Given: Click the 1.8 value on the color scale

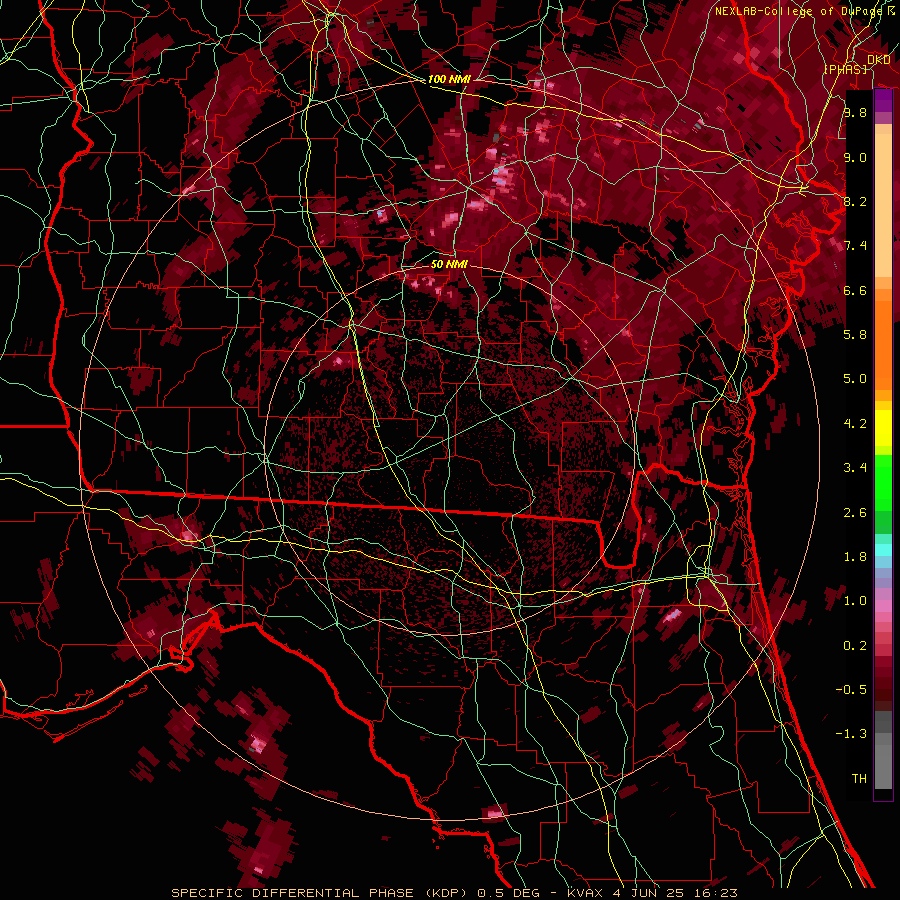Looking at the screenshot, I should tap(855, 556).
